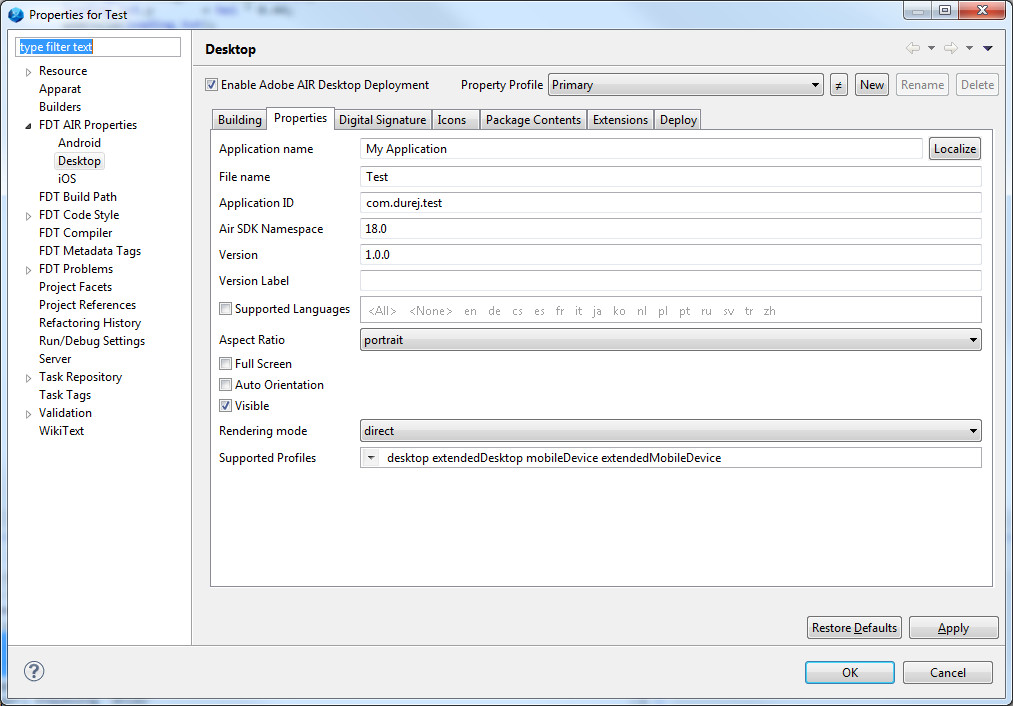This screenshot has width=1013, height=706.
Task: Click the not-equal profile compare button
Action: pos(839,85)
